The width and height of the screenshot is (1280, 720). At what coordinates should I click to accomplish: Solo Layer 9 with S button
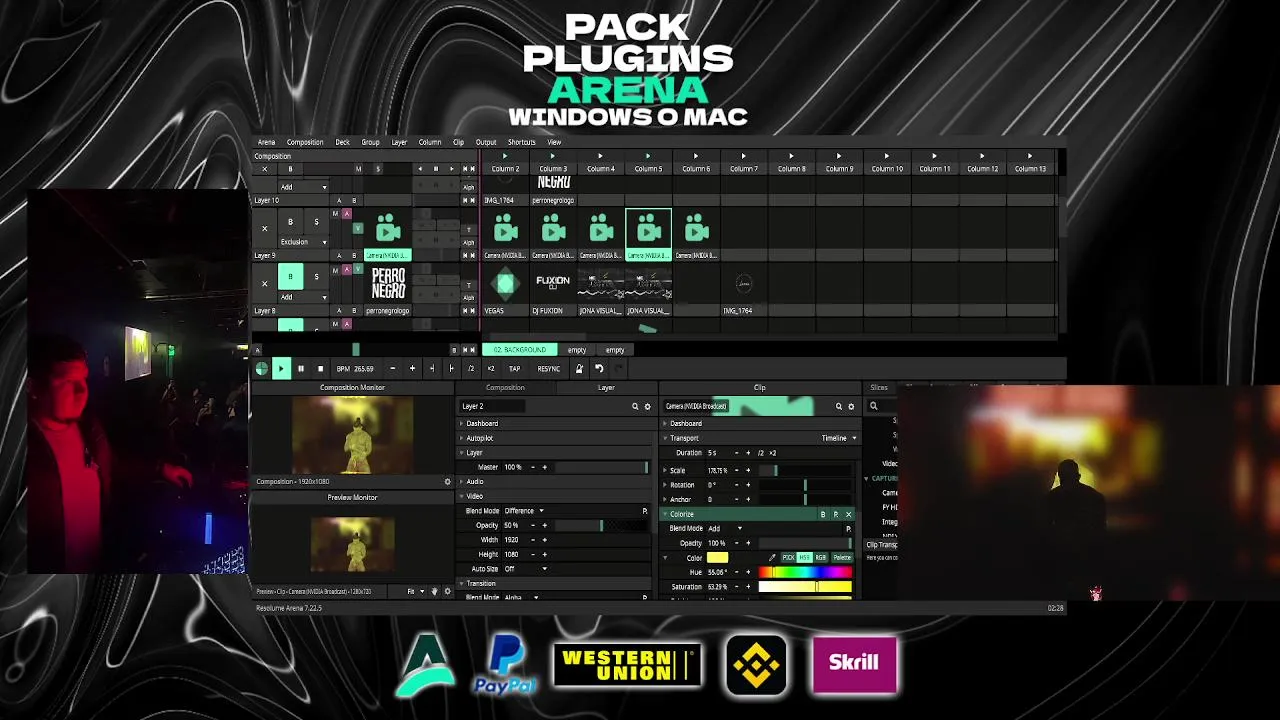click(x=316, y=222)
